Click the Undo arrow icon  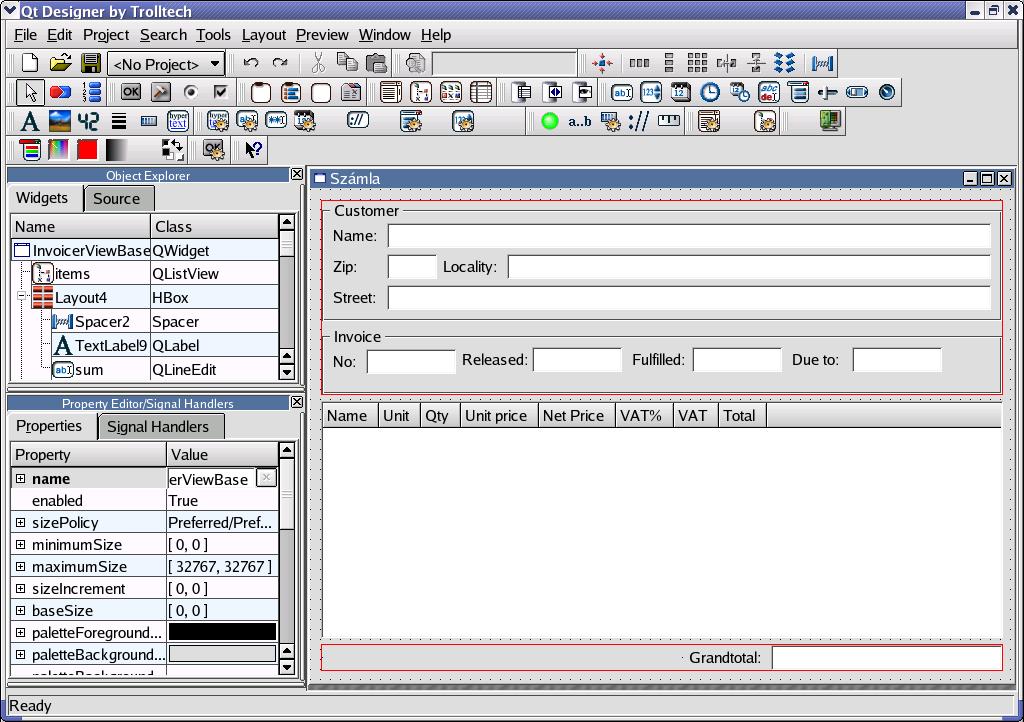(251, 63)
